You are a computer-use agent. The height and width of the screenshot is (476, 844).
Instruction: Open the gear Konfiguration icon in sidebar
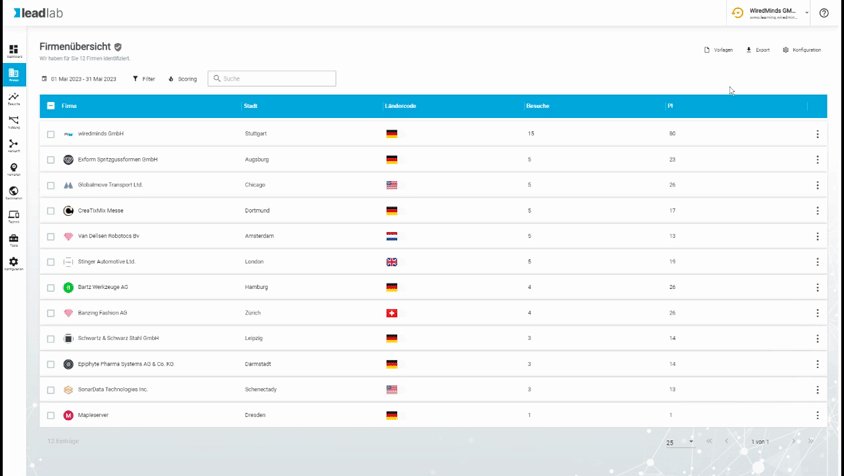pos(14,263)
